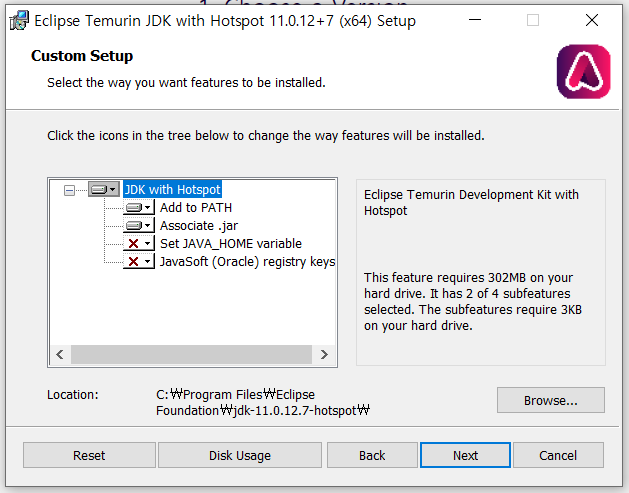
Task: Click the install location path text
Action: point(263,402)
